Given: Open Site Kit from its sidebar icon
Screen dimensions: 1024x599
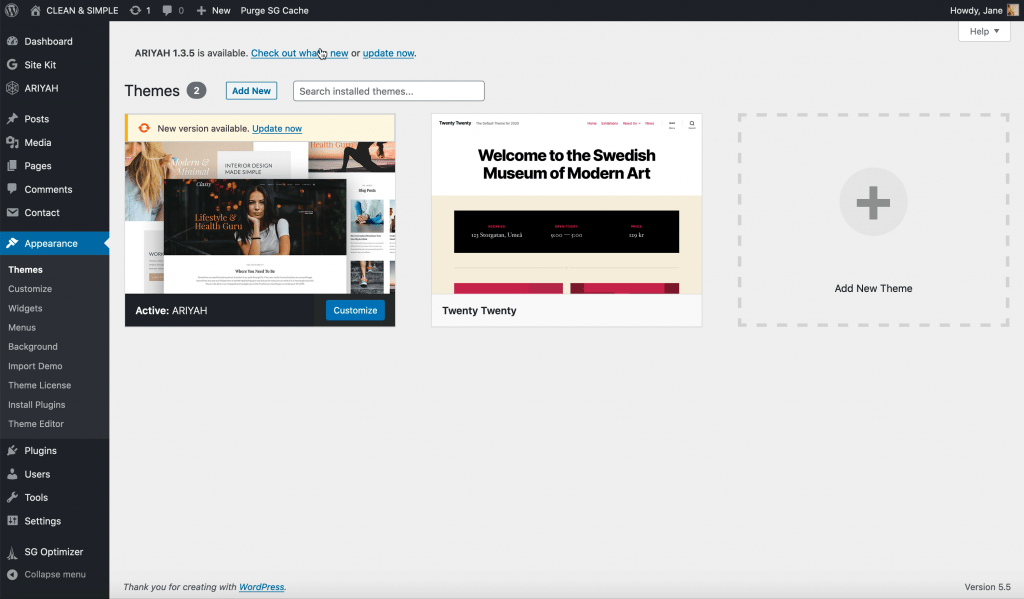Looking at the screenshot, I should [14, 64].
